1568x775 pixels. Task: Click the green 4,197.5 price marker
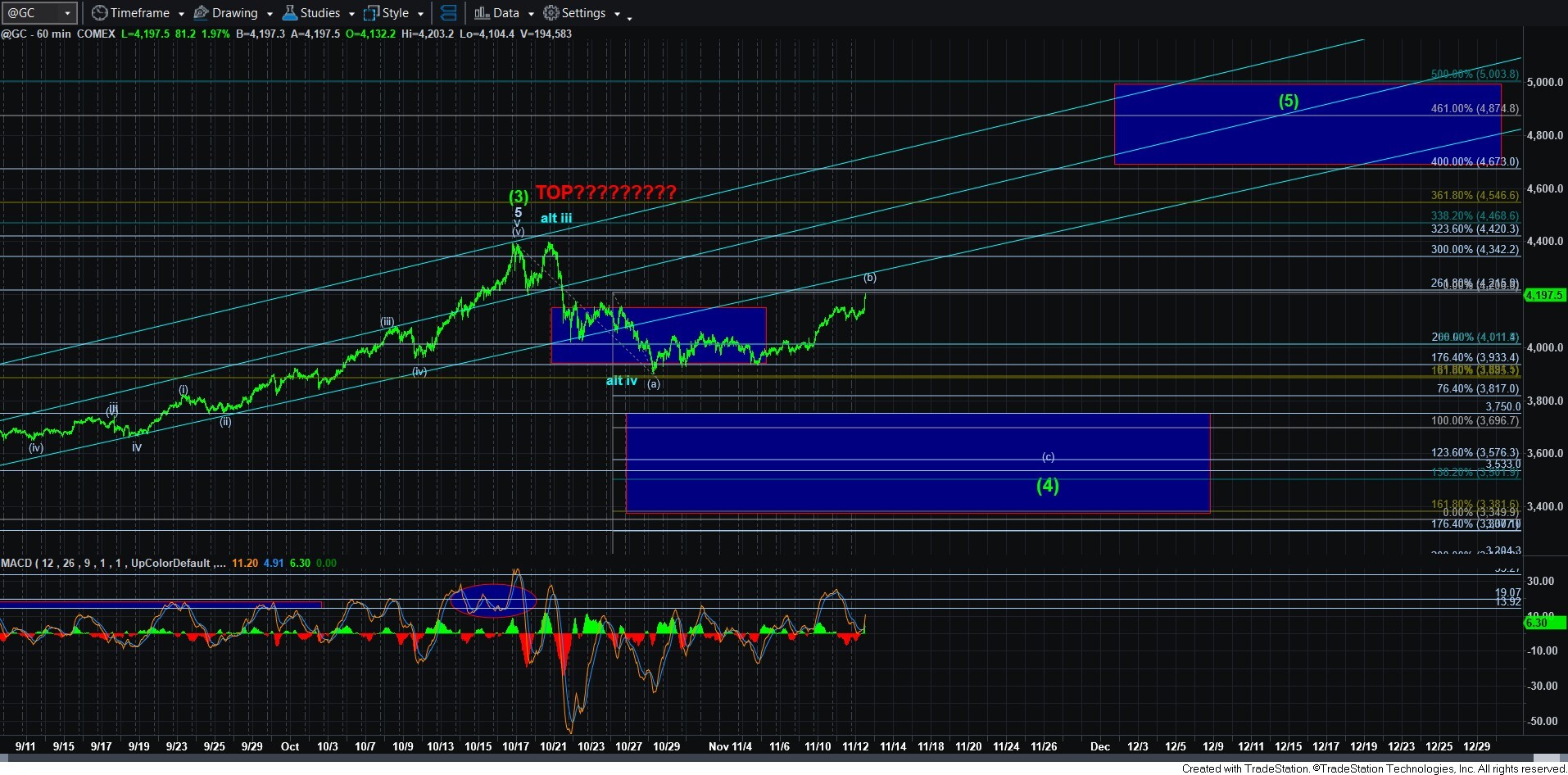[1544, 295]
